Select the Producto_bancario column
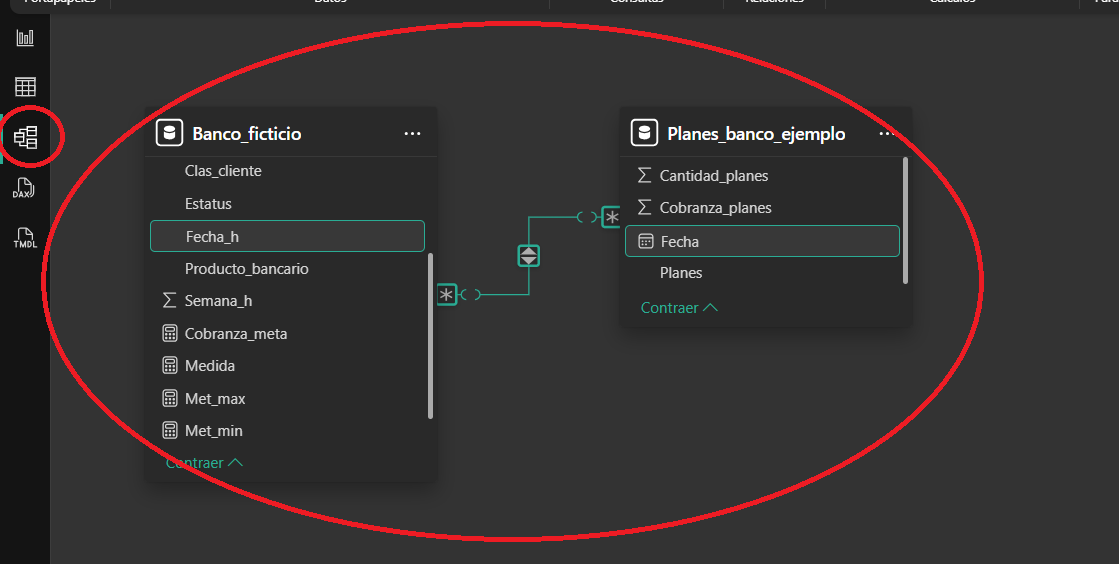This screenshot has height=564, width=1119. [246, 269]
